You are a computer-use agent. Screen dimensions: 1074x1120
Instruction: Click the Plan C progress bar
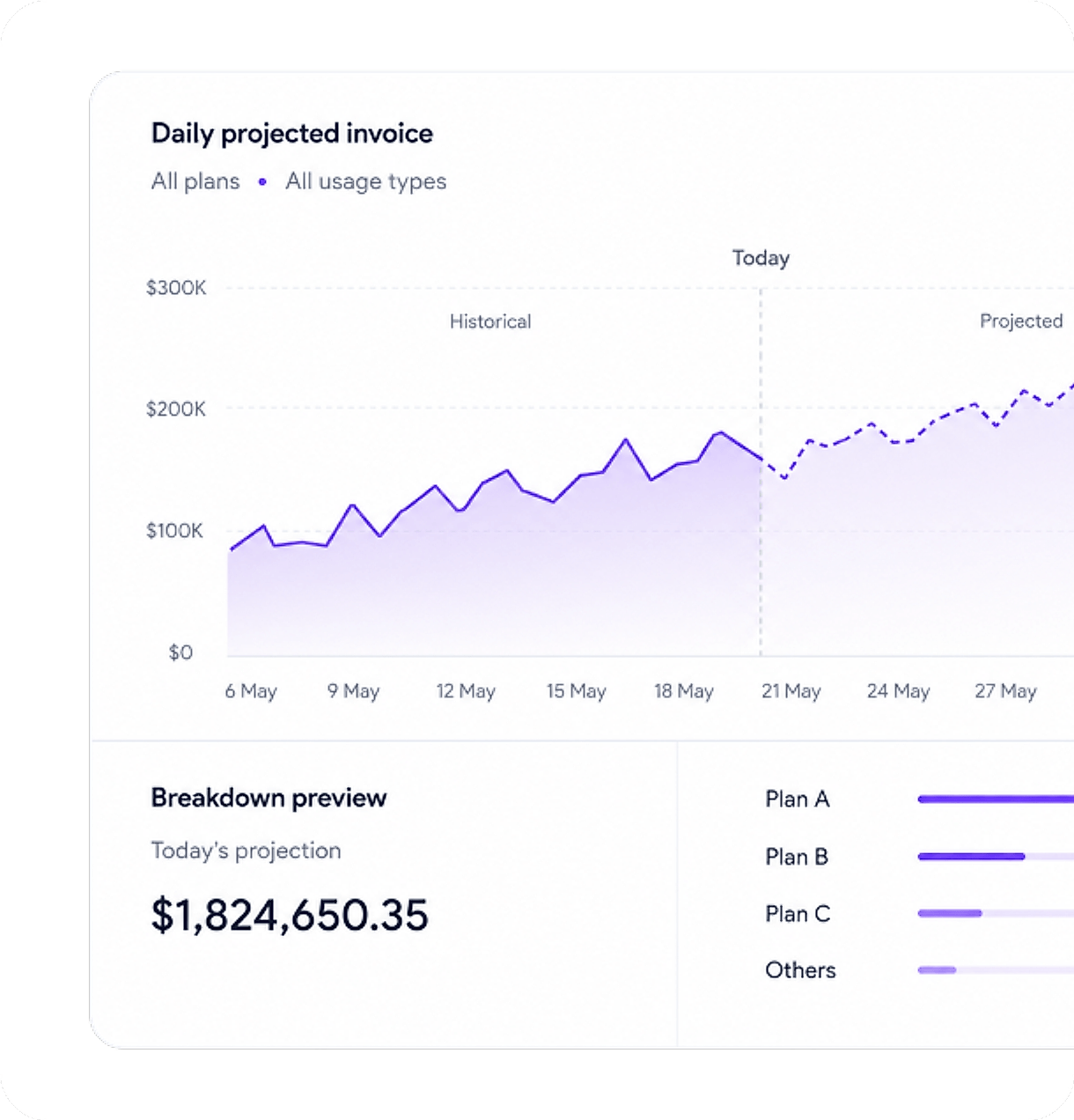tap(996, 914)
